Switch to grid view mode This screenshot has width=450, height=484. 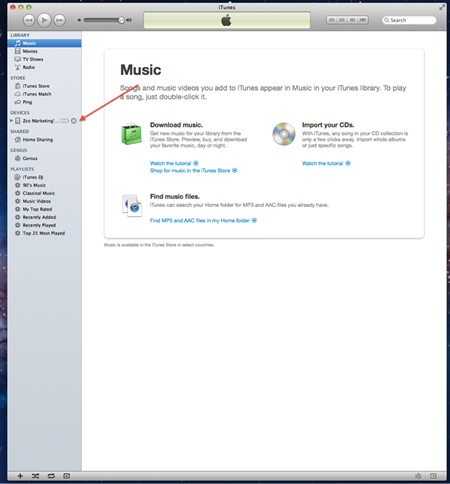tap(352, 20)
